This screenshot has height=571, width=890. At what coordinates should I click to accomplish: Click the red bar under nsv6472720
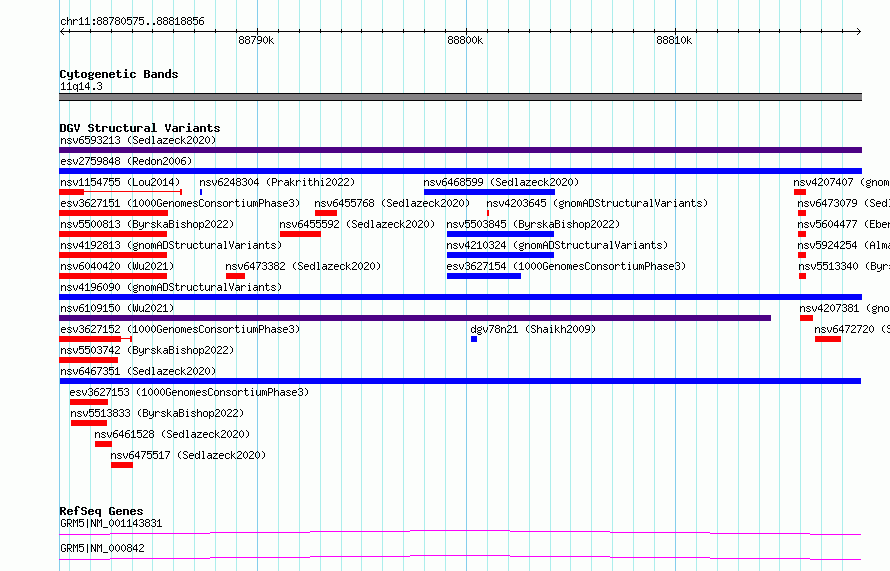pos(828,339)
